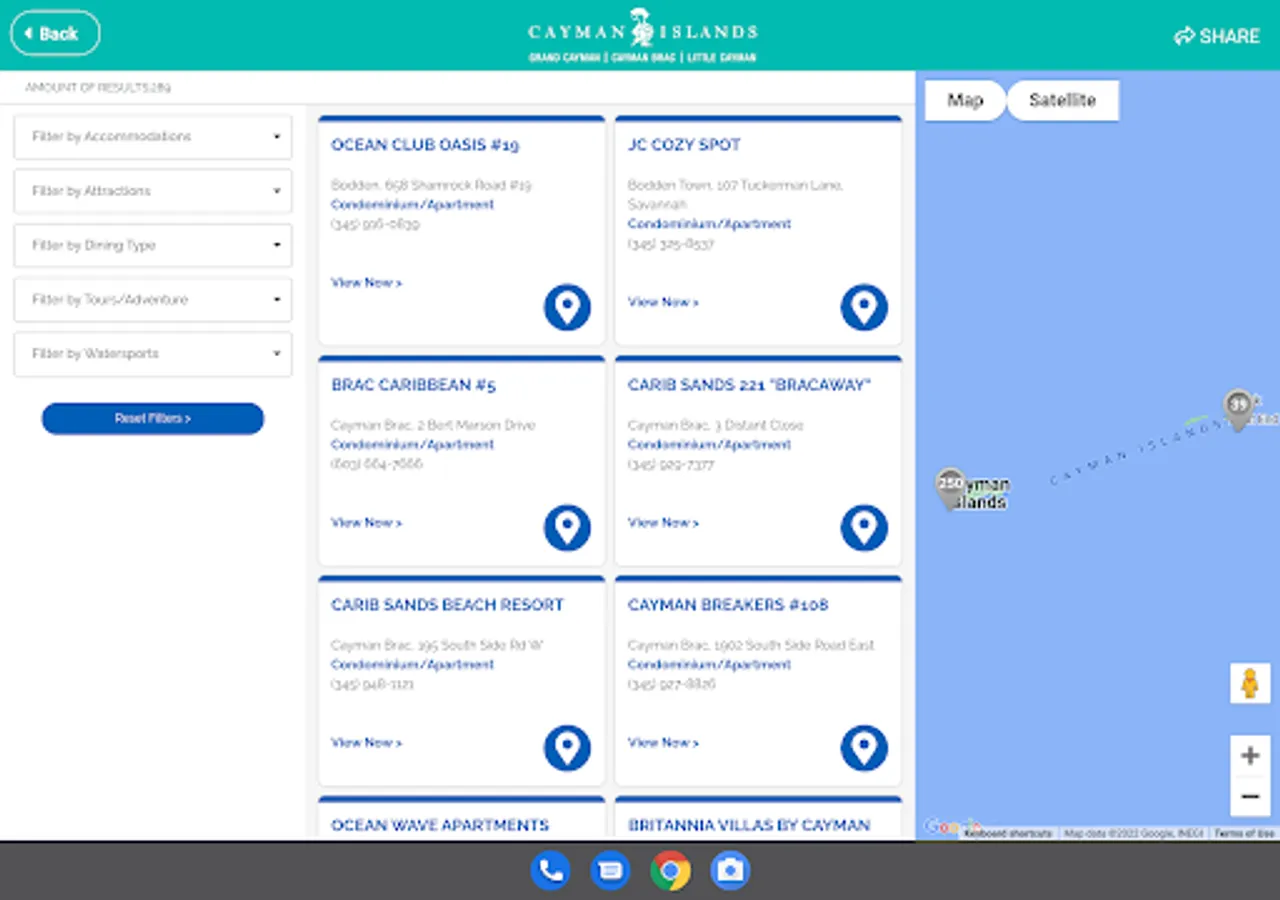Click the Cayman Islands logo
The image size is (1280, 900).
pyautogui.click(x=642, y=35)
